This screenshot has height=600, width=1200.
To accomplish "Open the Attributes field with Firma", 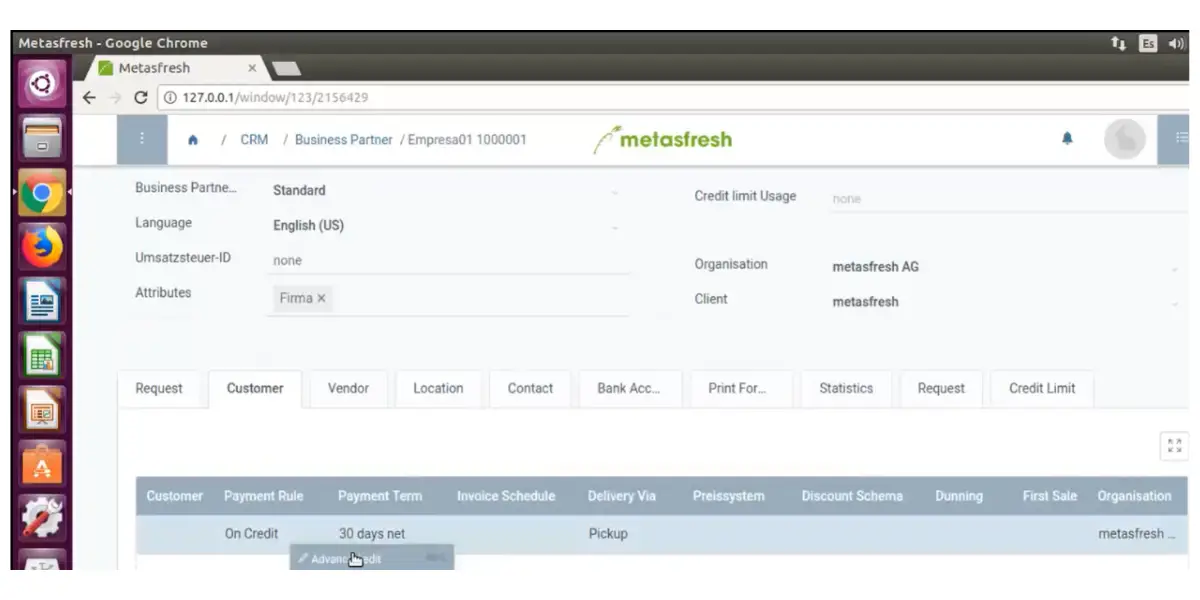I will [x=448, y=298].
